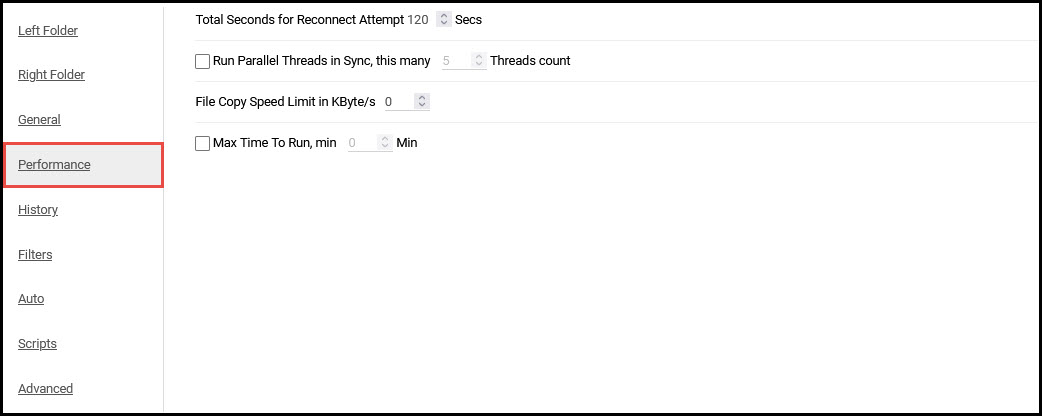Click the File Copy Speed Limit value field
This screenshot has height=416, width=1042.
tap(399, 102)
